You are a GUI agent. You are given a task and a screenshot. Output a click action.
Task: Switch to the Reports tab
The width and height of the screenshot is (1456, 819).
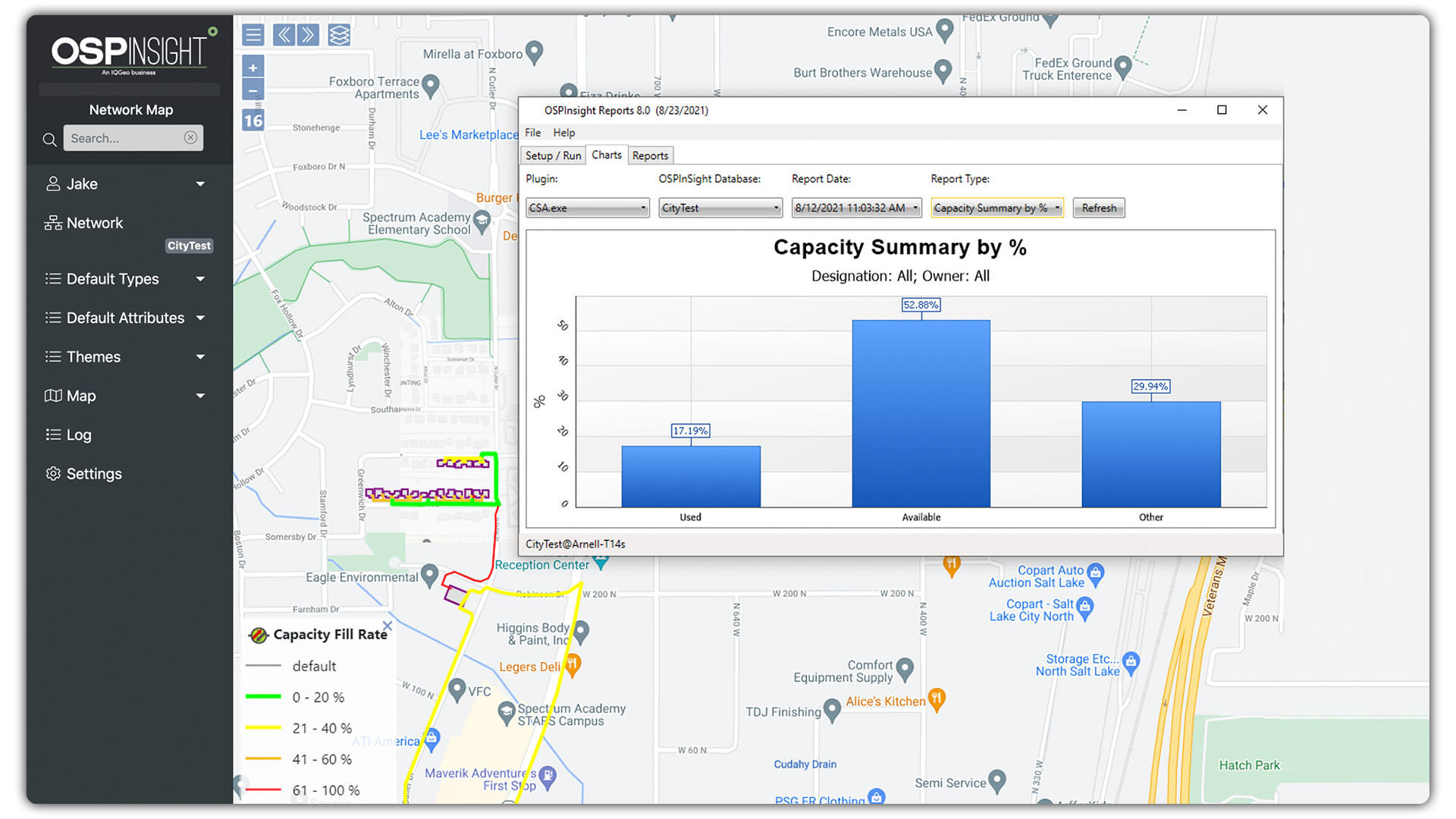coord(651,155)
